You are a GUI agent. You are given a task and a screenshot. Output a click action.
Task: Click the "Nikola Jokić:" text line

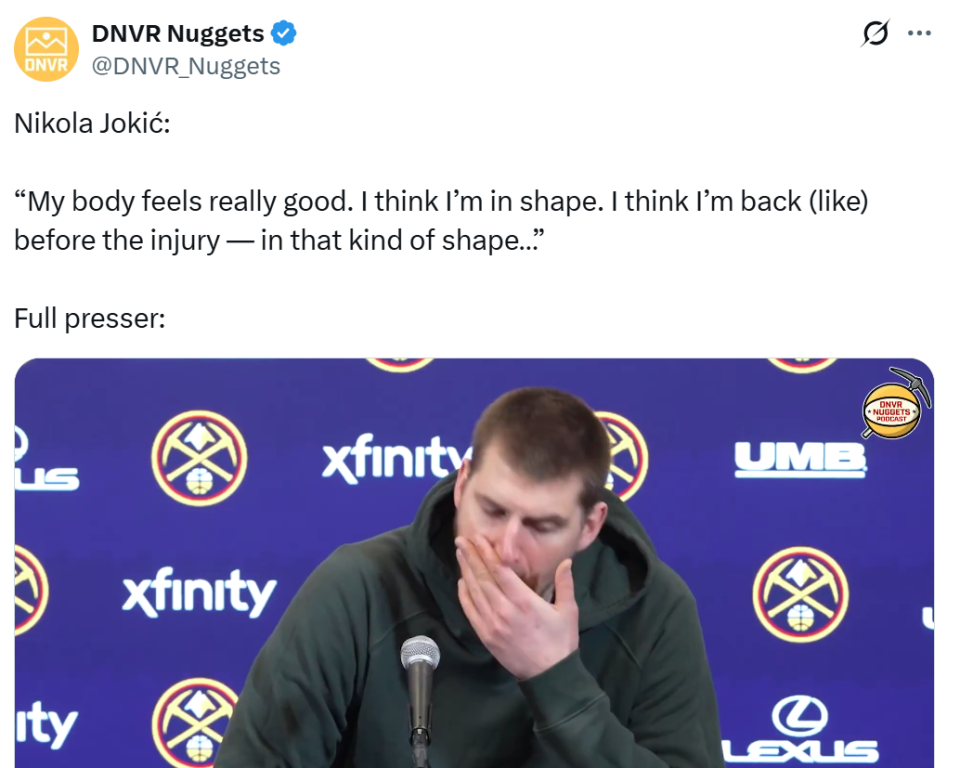(92, 124)
